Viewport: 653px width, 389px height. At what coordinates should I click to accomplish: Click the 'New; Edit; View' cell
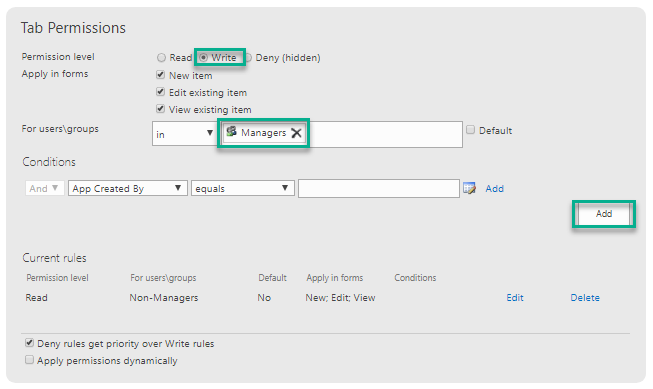340,298
